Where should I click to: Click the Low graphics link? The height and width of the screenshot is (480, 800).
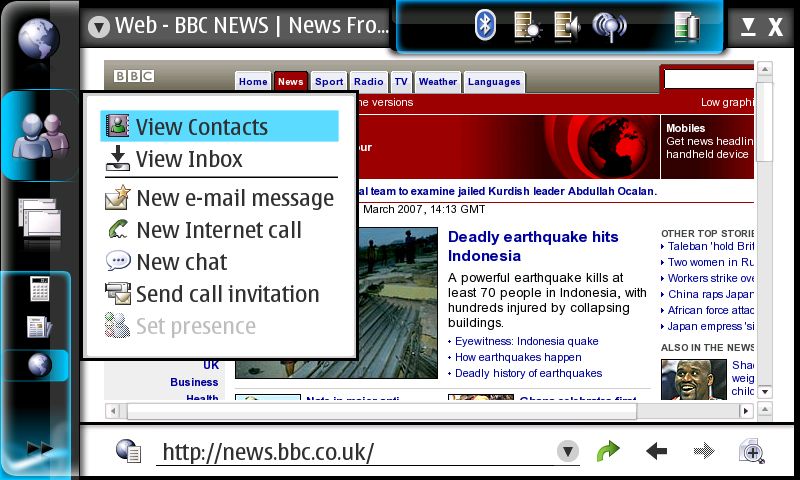click(x=727, y=102)
